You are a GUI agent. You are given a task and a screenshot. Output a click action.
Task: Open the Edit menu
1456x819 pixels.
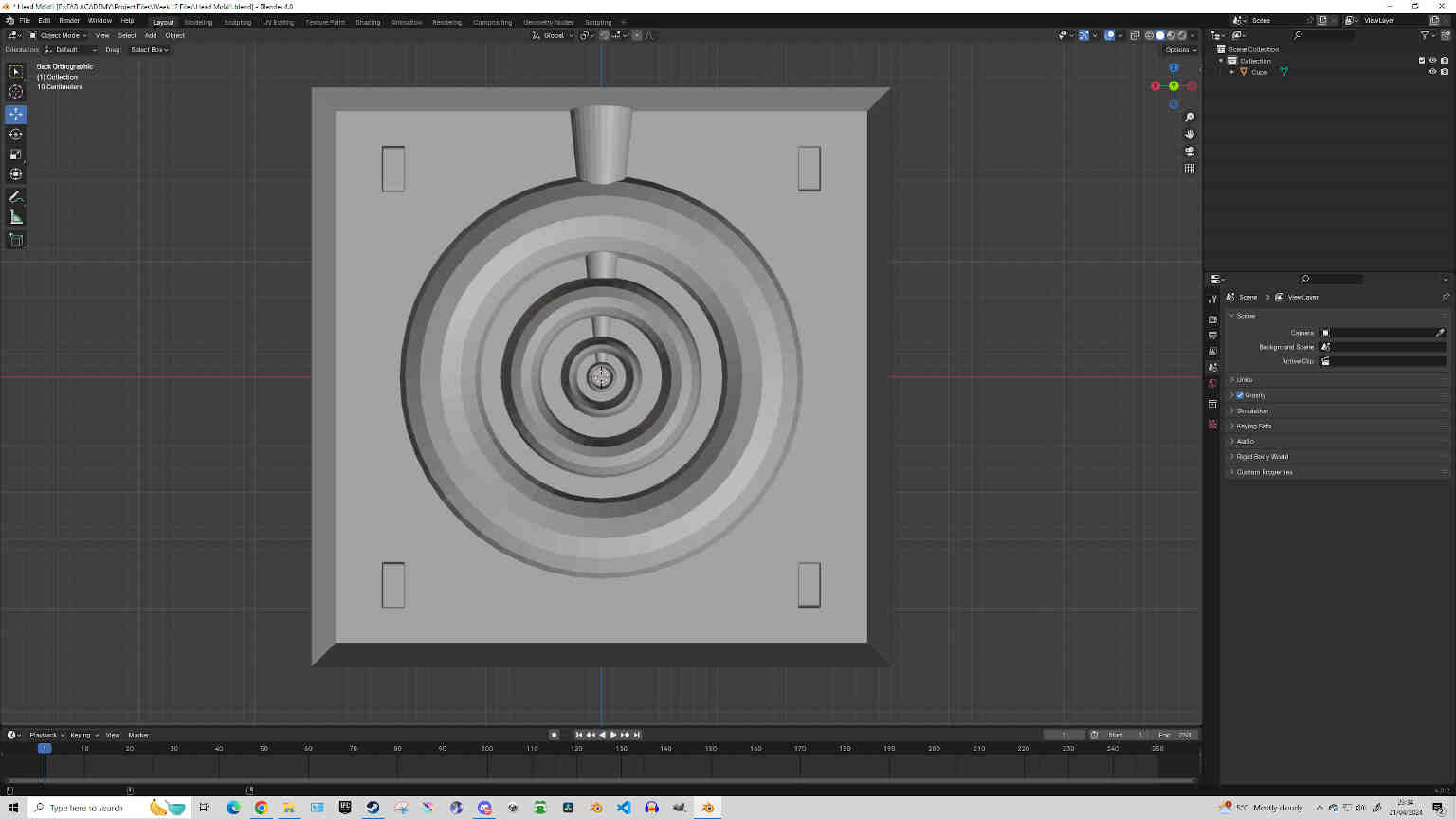tap(45, 20)
